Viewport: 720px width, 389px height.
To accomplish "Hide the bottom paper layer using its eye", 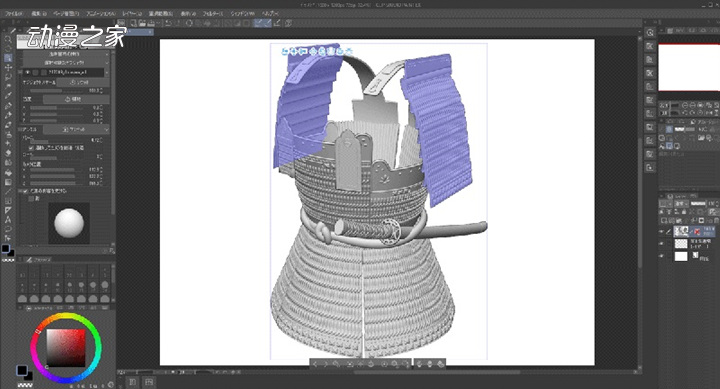I will click(662, 256).
